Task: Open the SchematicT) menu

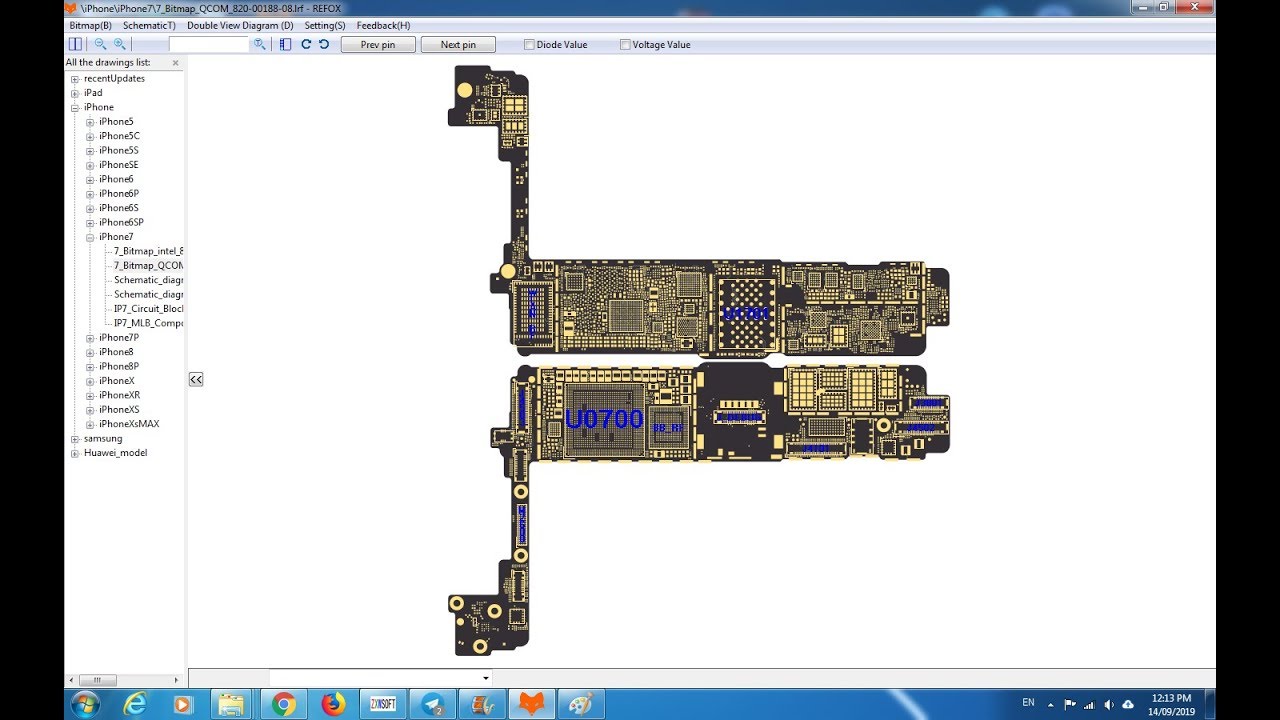Action: 149,25
